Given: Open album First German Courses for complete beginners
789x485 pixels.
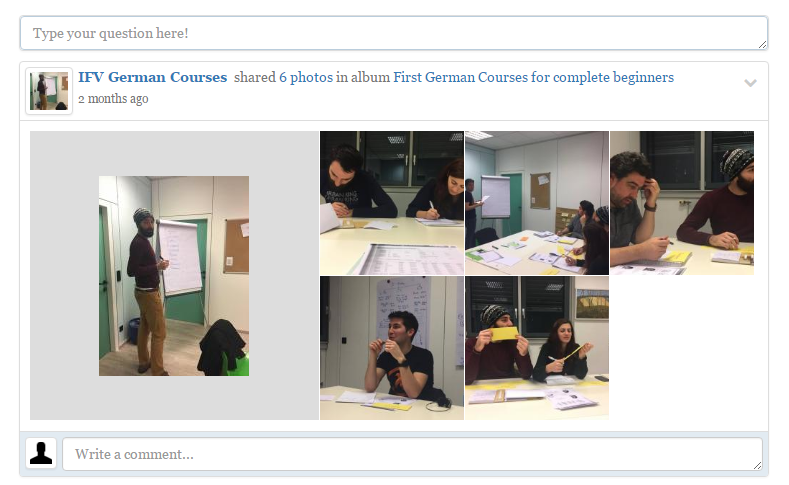Looking at the screenshot, I should coord(533,77).
